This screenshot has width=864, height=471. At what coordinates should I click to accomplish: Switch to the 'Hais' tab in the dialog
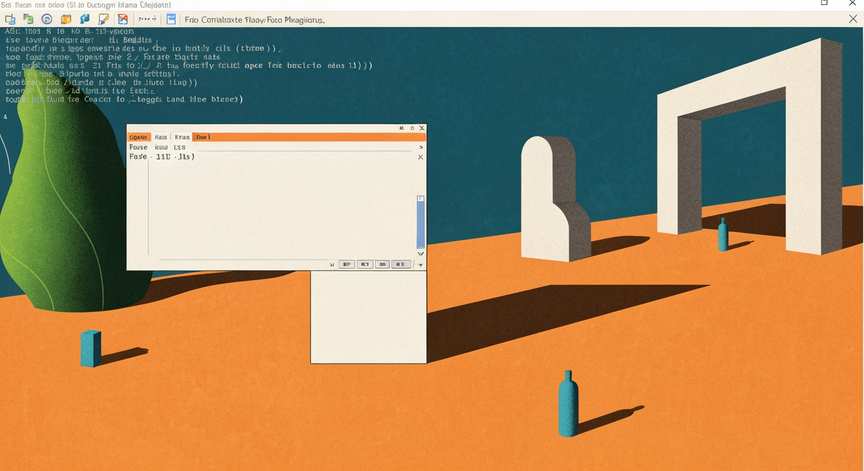(161, 137)
